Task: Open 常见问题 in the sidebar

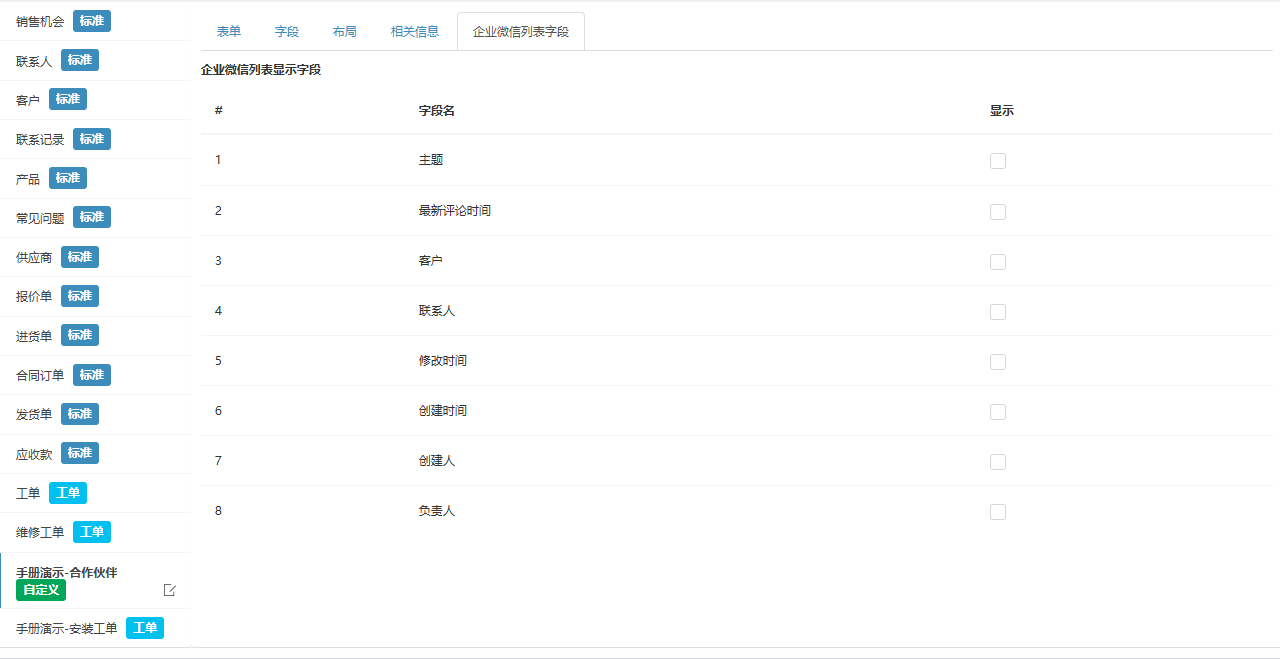Action: [40, 218]
